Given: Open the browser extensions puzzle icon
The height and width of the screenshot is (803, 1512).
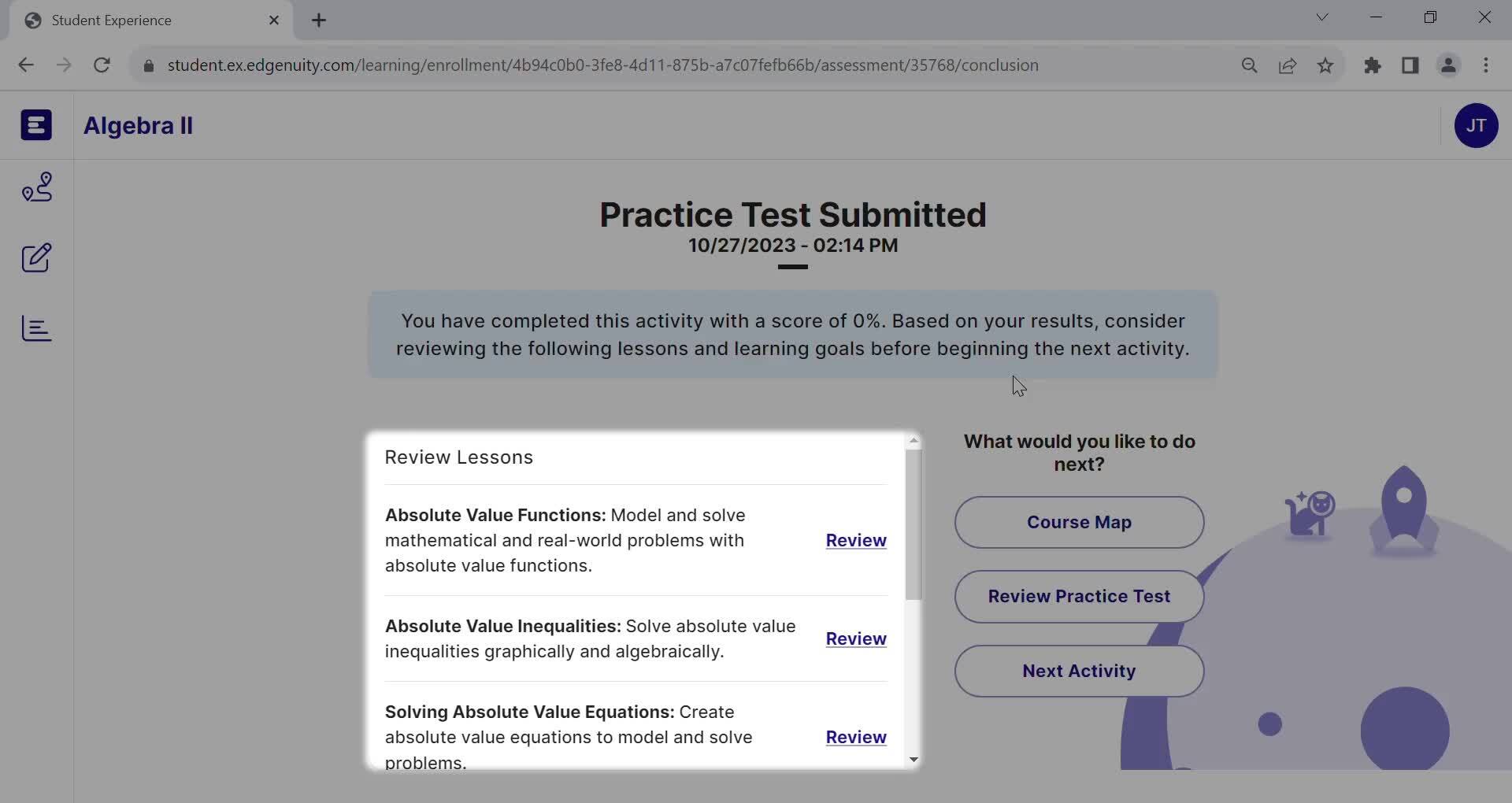Looking at the screenshot, I should click(1373, 65).
